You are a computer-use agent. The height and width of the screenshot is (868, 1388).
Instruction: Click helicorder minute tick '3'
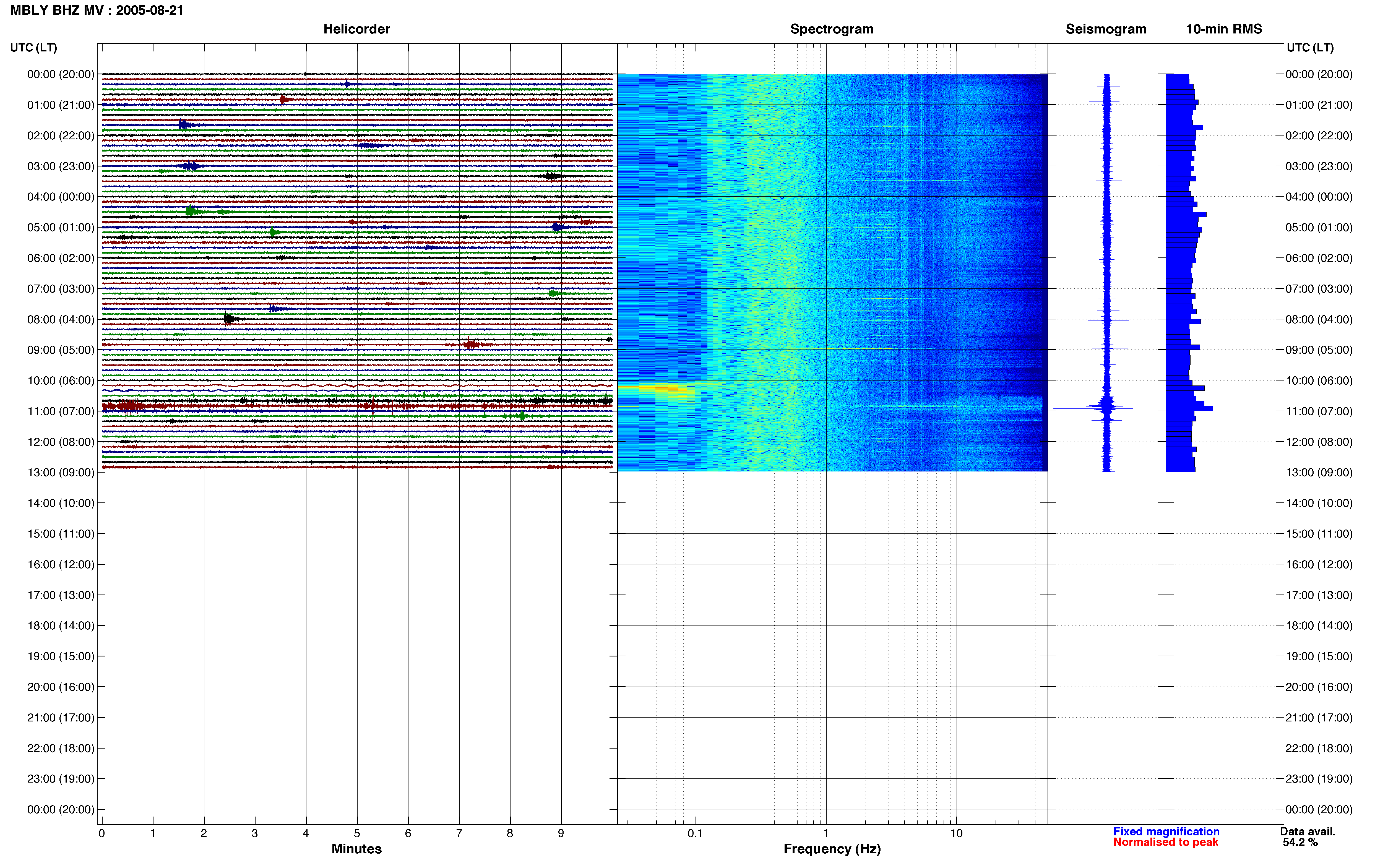[x=255, y=833]
